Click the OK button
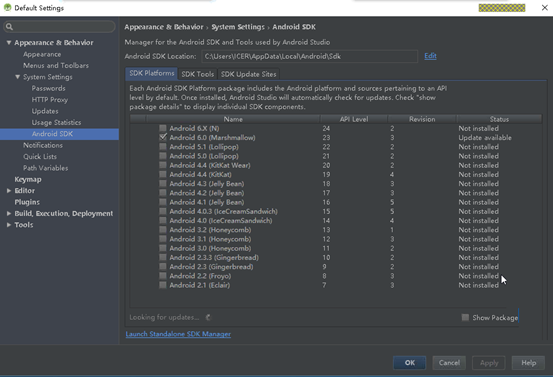553x377 pixels. click(409, 363)
